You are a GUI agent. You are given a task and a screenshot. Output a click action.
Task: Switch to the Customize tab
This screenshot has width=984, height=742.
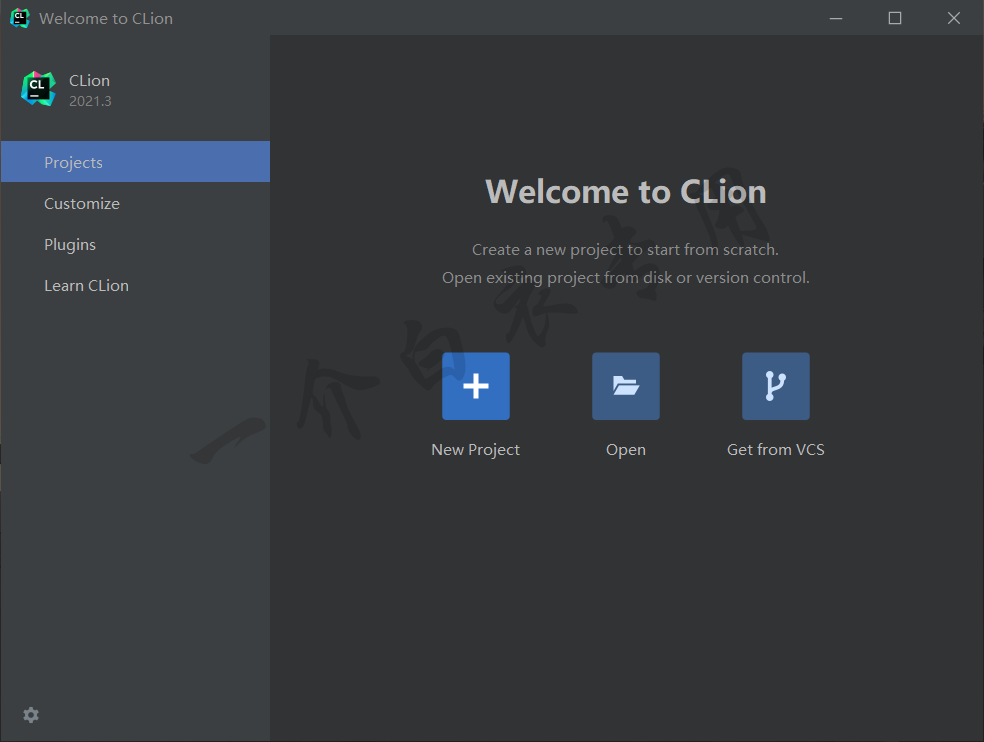(136, 203)
